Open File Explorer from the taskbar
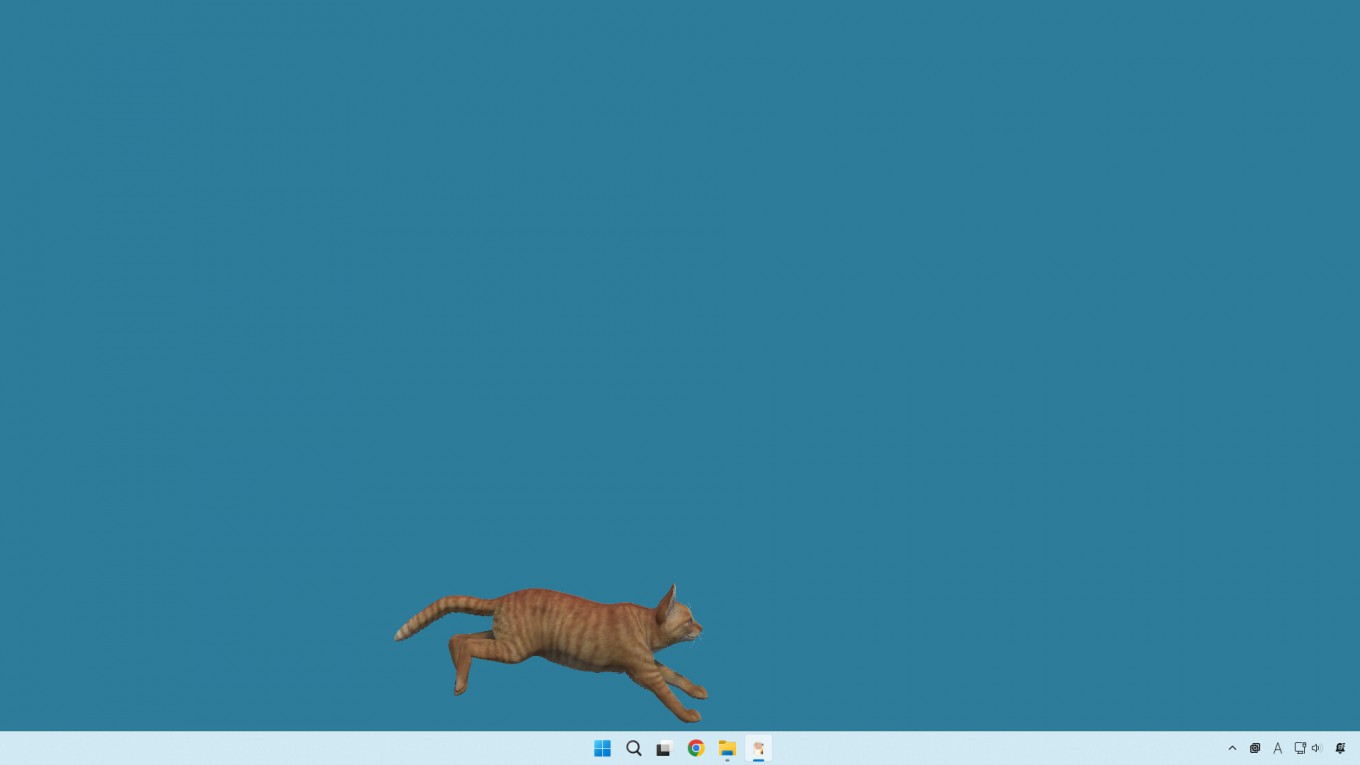Viewport: 1360px width, 765px height. point(727,748)
